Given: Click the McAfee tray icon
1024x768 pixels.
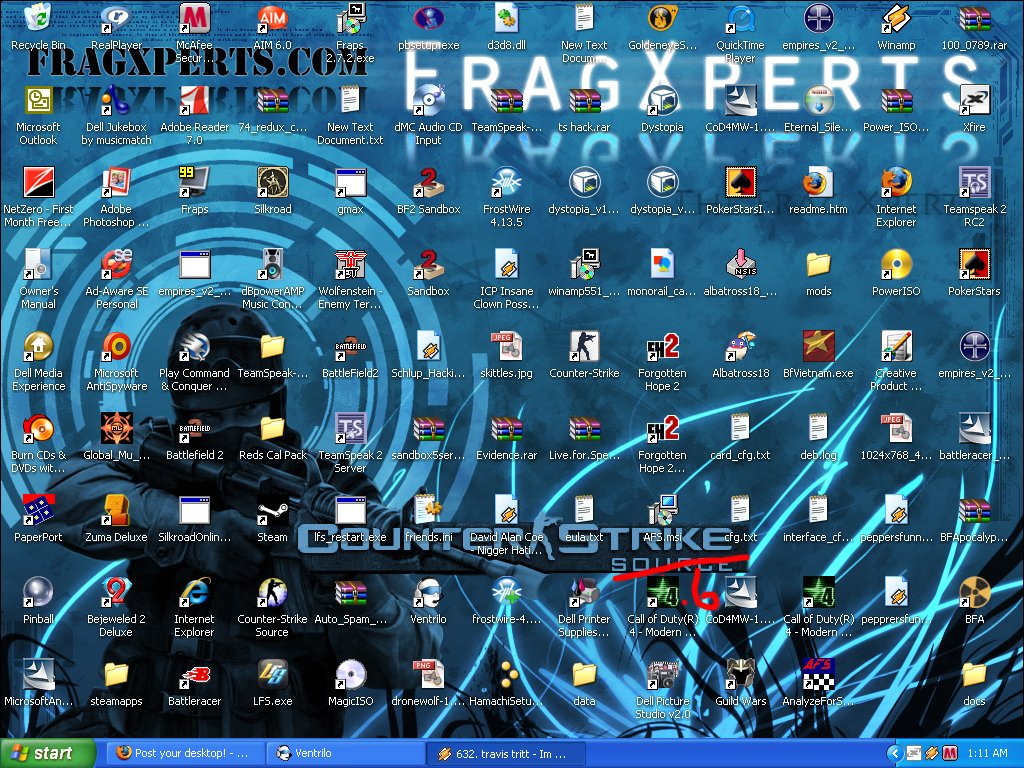Looking at the screenshot, I should tap(950, 754).
